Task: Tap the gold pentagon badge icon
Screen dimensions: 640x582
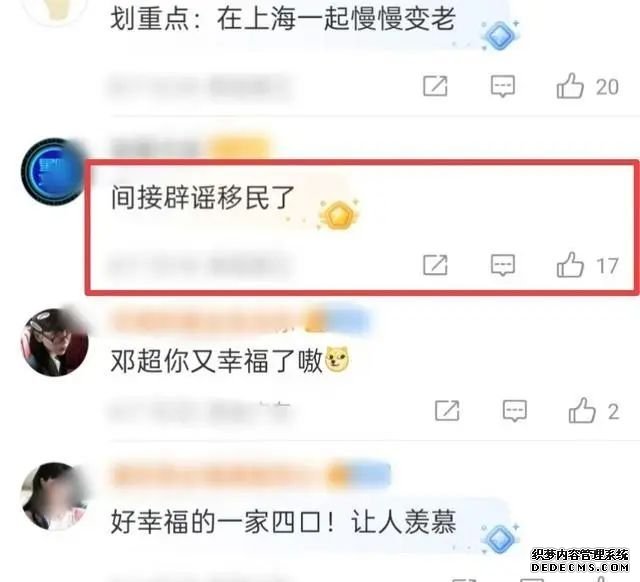Action: pyautogui.click(x=339, y=215)
